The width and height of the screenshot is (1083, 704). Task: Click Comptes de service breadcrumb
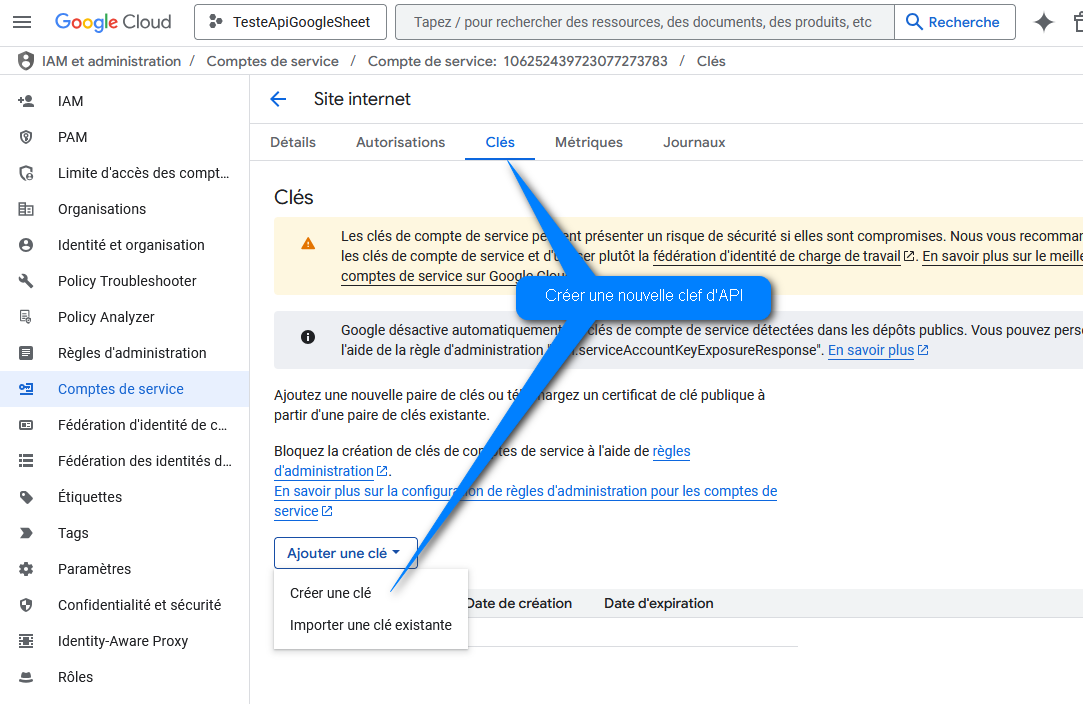pyautogui.click(x=273, y=61)
